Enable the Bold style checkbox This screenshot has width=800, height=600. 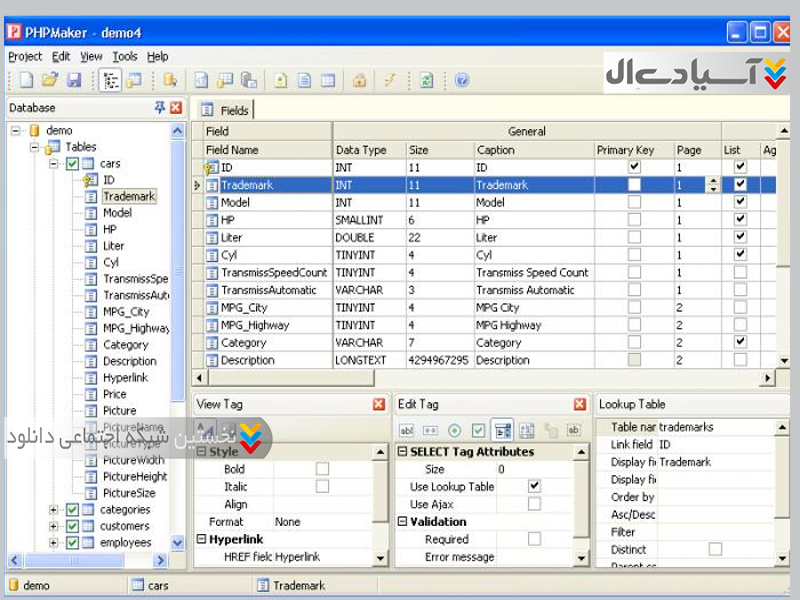tap(322, 469)
